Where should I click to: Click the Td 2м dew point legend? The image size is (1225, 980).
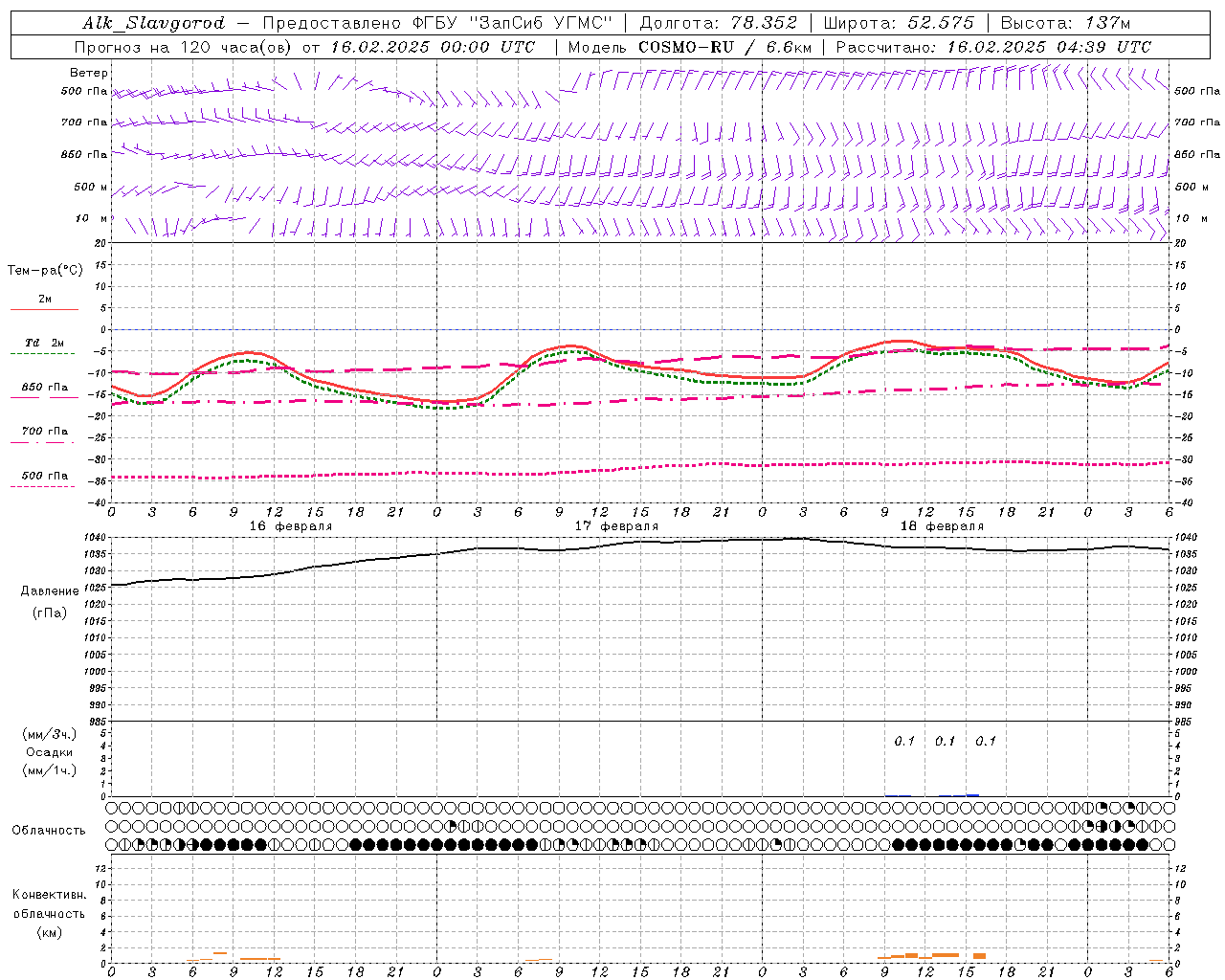pyautogui.click(x=44, y=344)
